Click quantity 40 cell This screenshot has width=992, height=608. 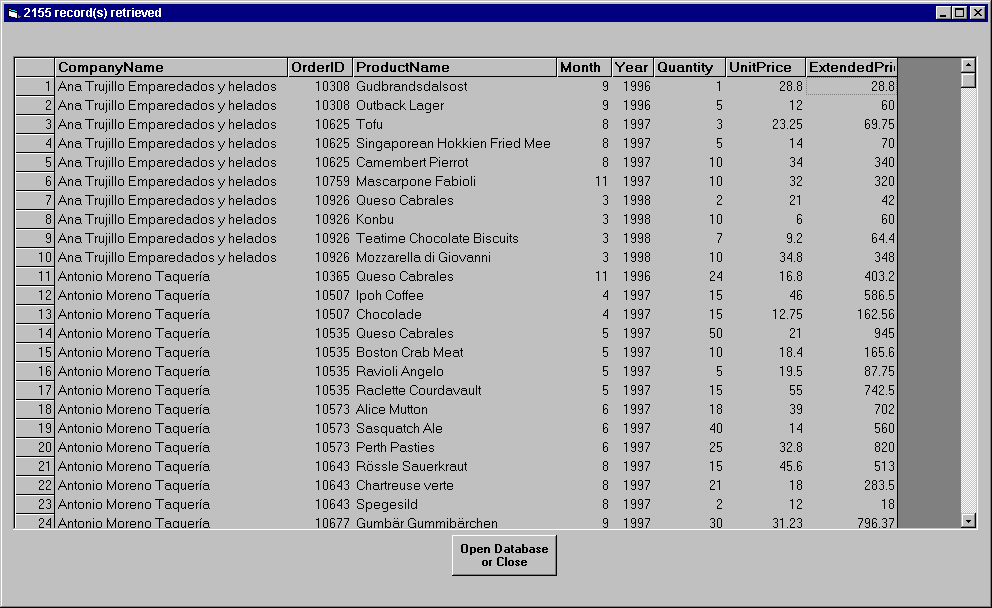pyautogui.click(x=690, y=428)
